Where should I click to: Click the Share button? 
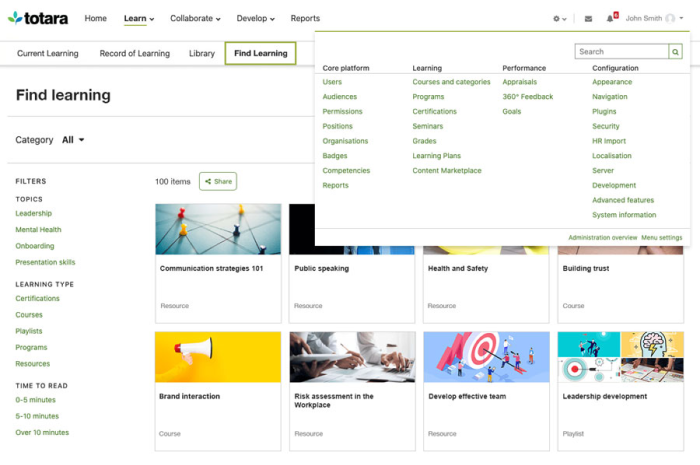[x=218, y=181]
